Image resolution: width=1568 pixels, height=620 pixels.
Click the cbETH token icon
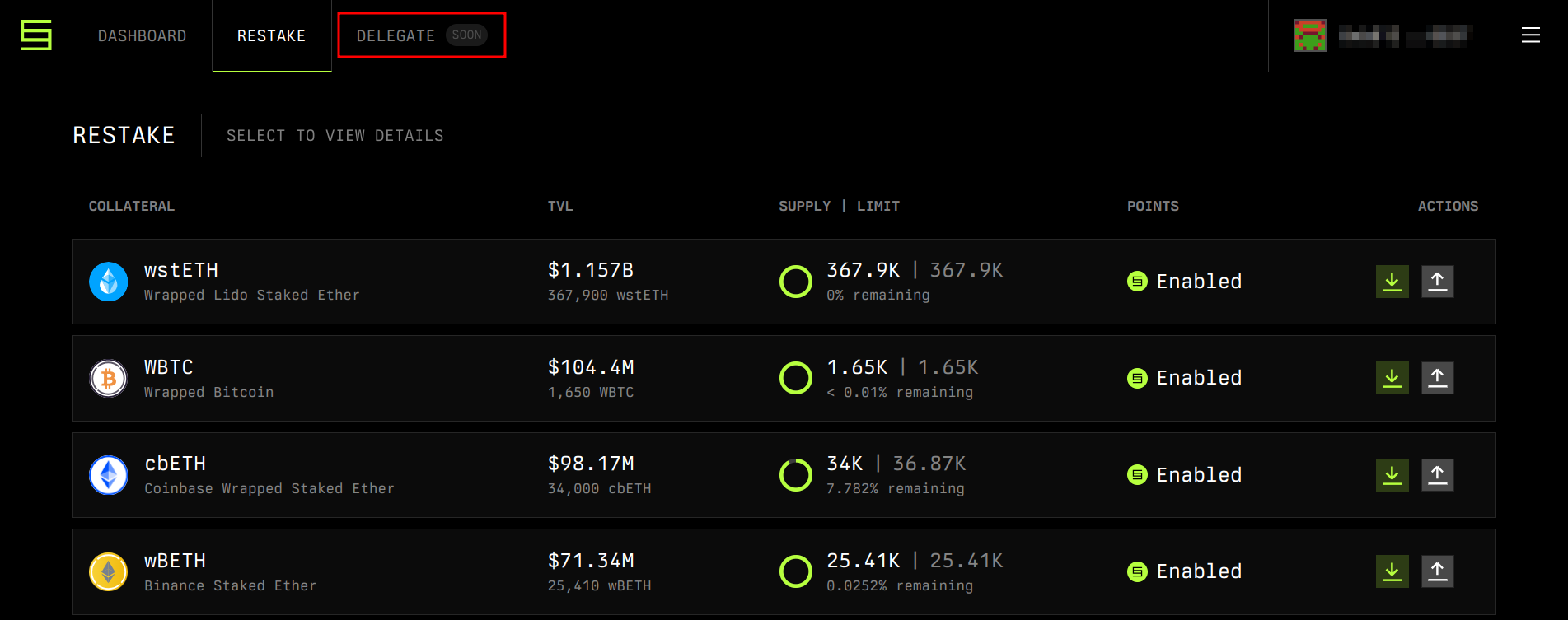coord(109,475)
